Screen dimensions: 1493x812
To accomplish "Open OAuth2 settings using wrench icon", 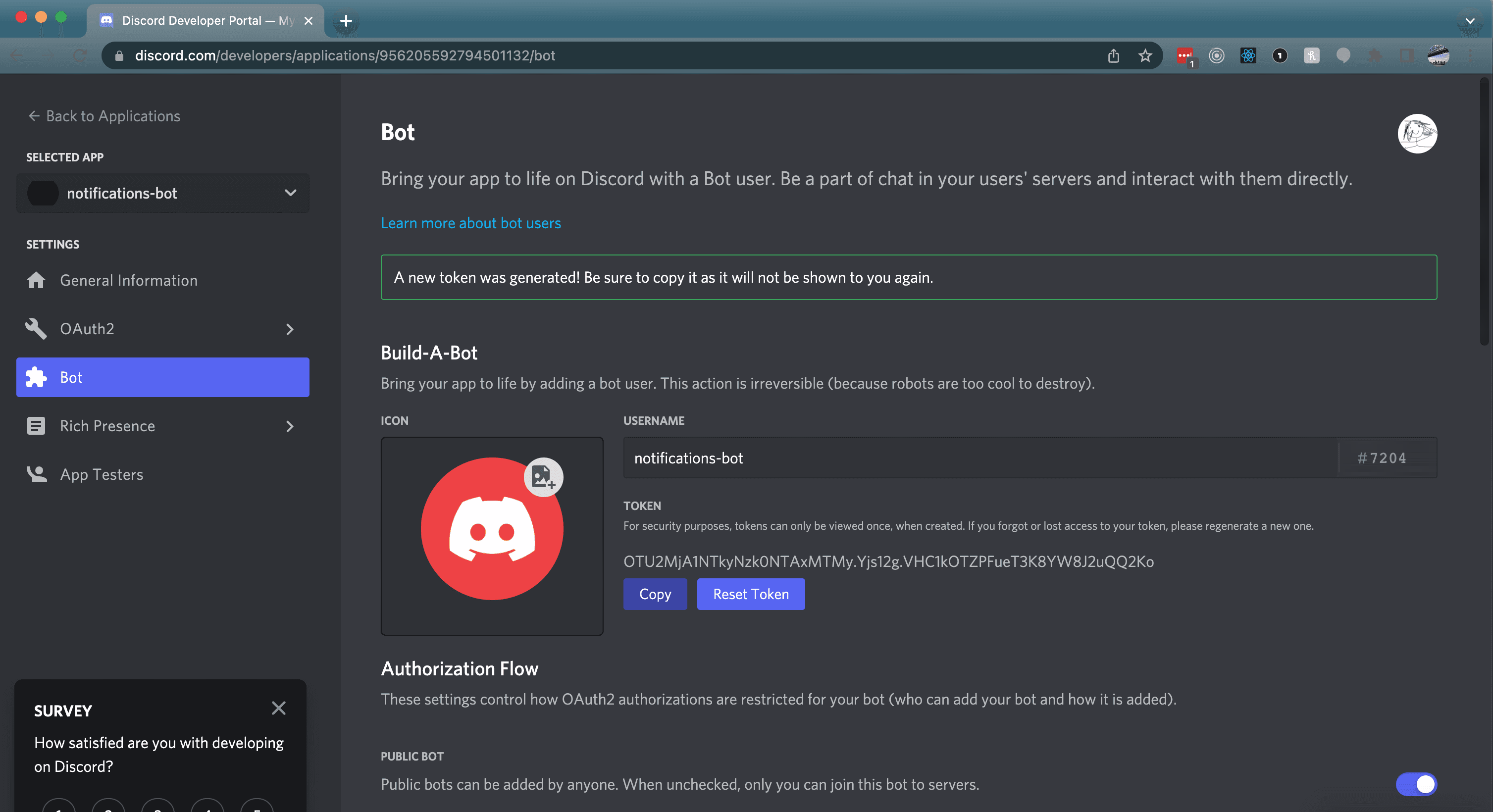I will (36, 329).
